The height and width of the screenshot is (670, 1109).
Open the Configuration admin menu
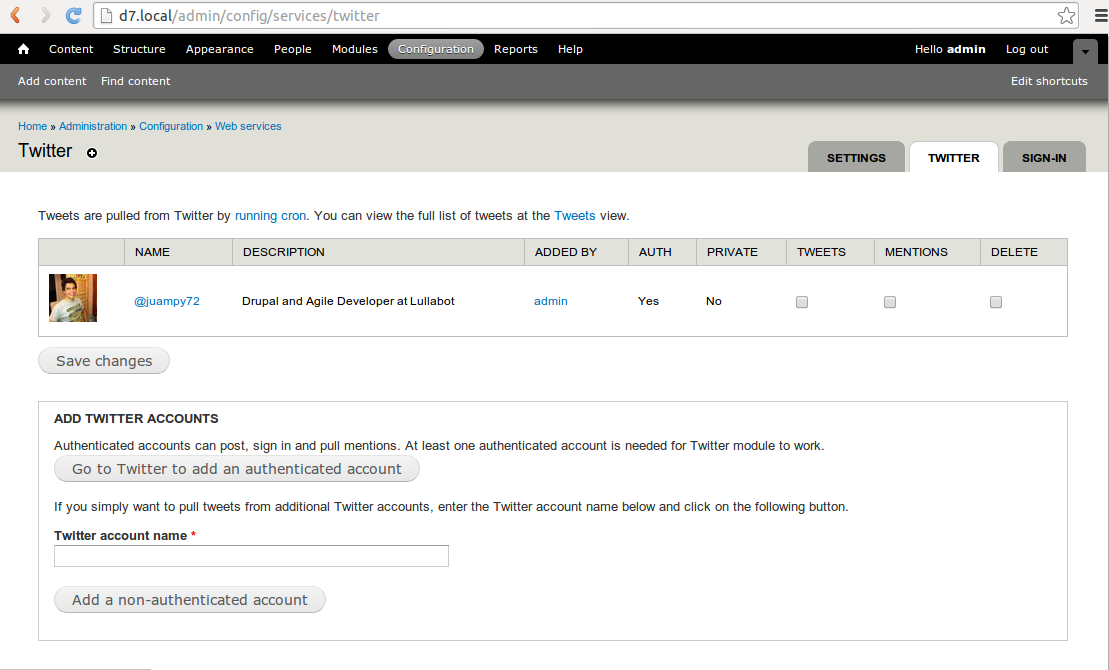pyautogui.click(x=436, y=49)
